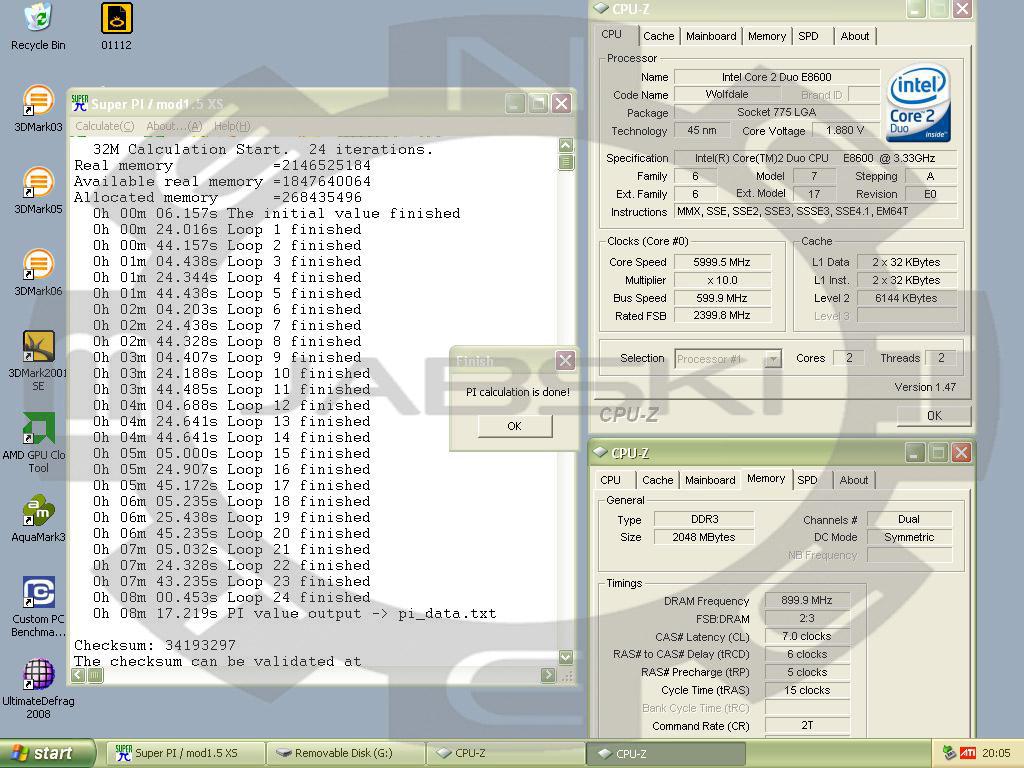Select About tab in lower CPU-Z window
The height and width of the screenshot is (768, 1024).
coord(854,480)
